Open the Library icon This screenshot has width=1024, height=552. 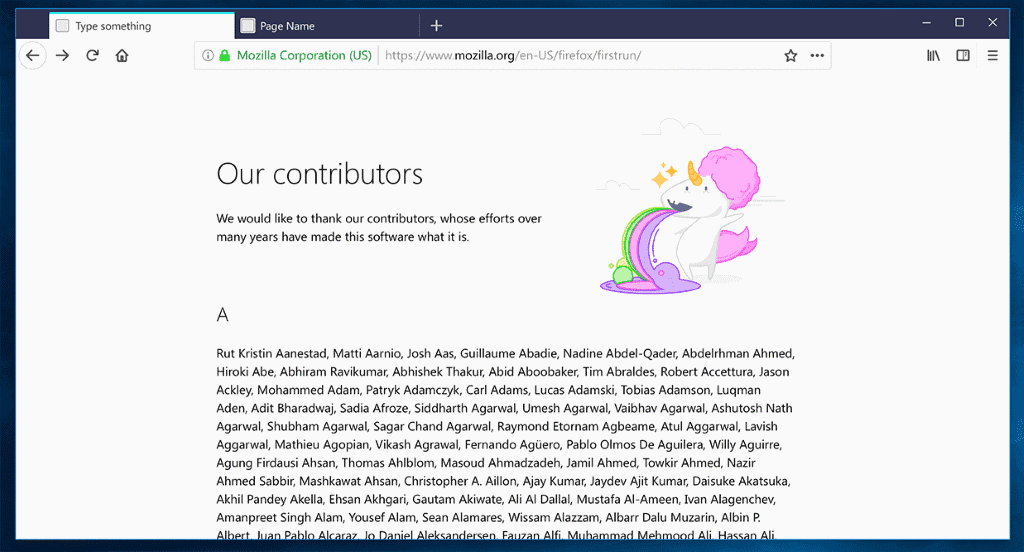coord(933,56)
